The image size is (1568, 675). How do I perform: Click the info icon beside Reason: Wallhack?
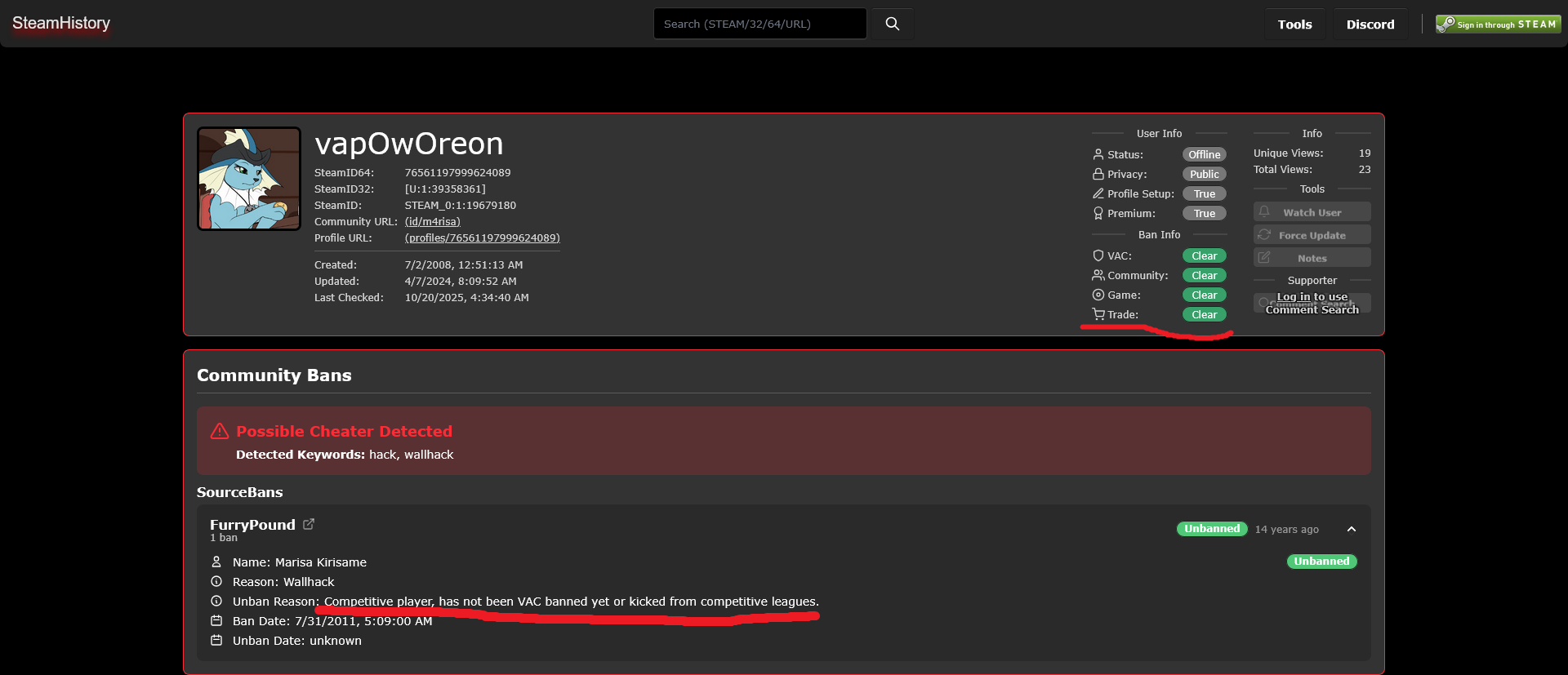click(216, 581)
